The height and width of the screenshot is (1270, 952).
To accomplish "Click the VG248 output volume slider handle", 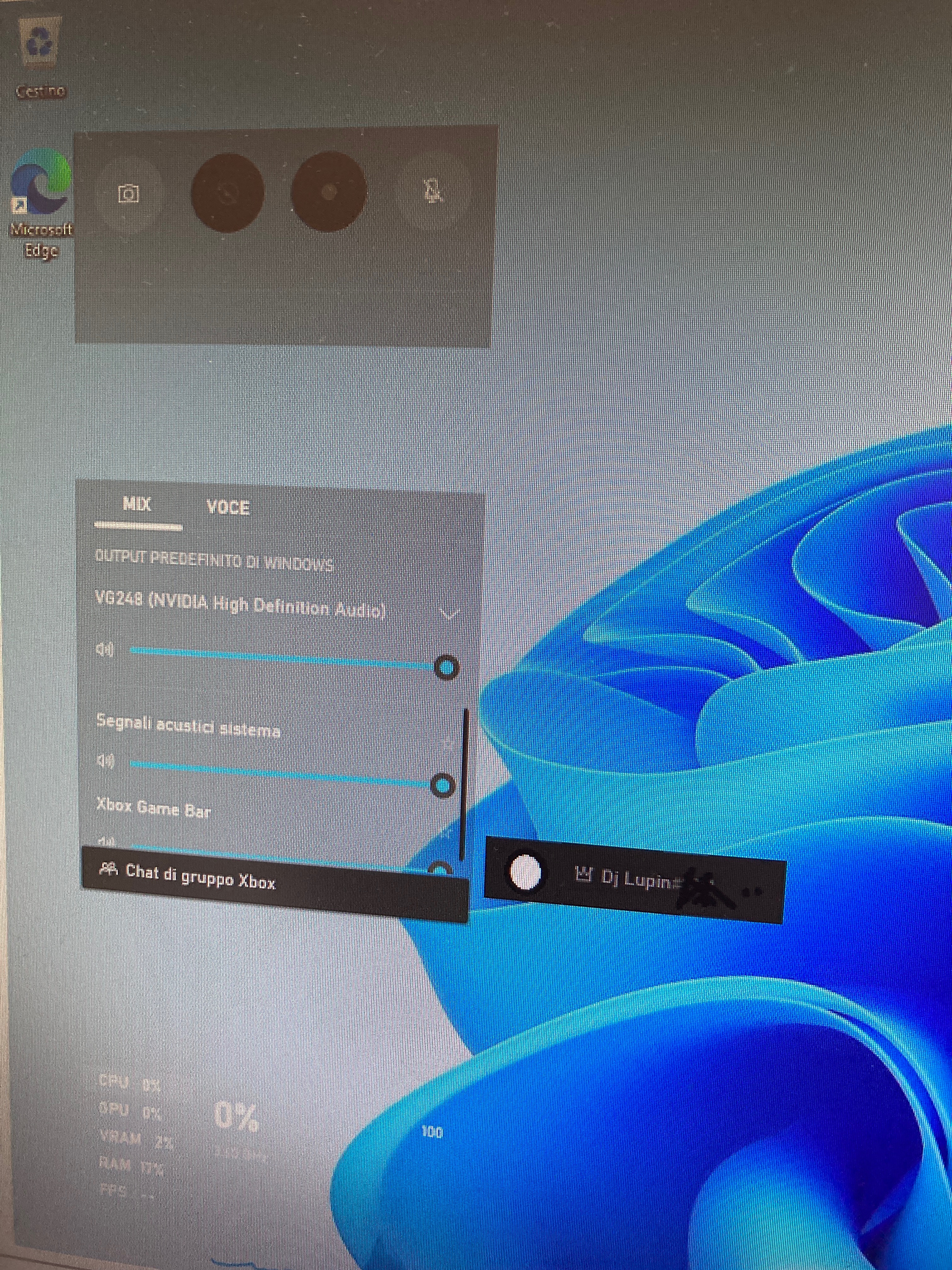I will tap(446, 668).
